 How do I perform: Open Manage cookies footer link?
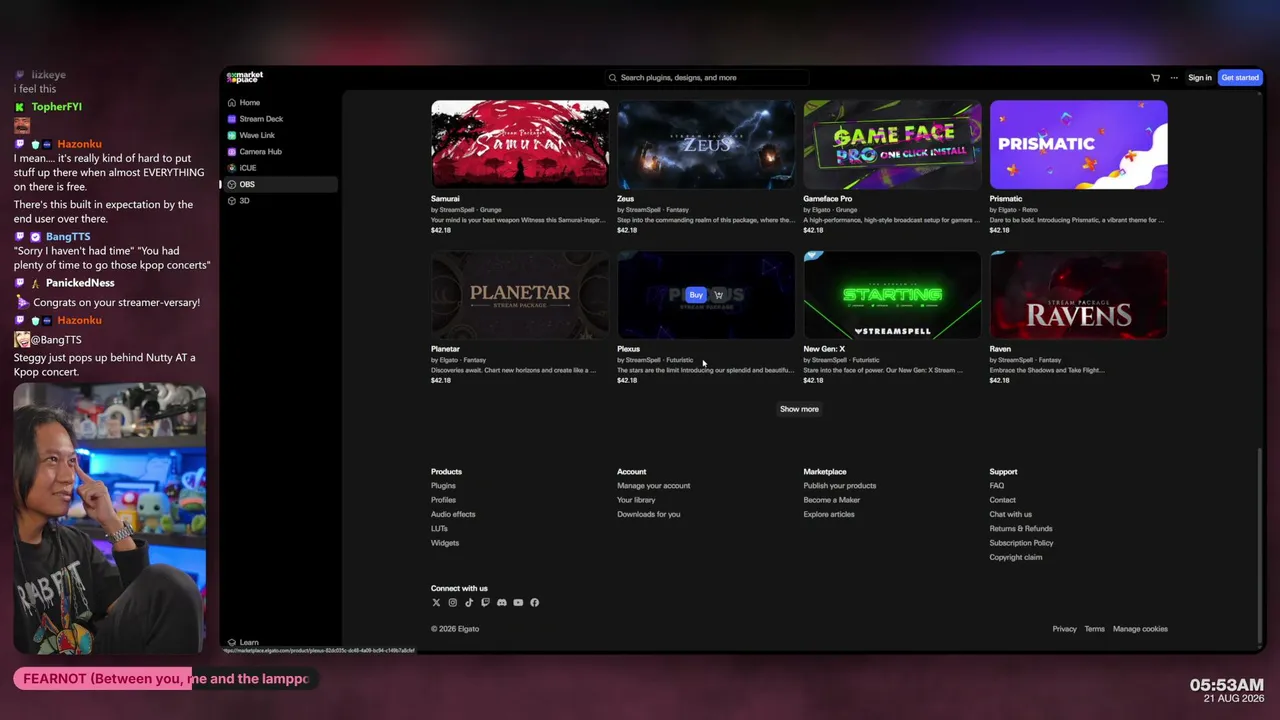(x=1140, y=629)
